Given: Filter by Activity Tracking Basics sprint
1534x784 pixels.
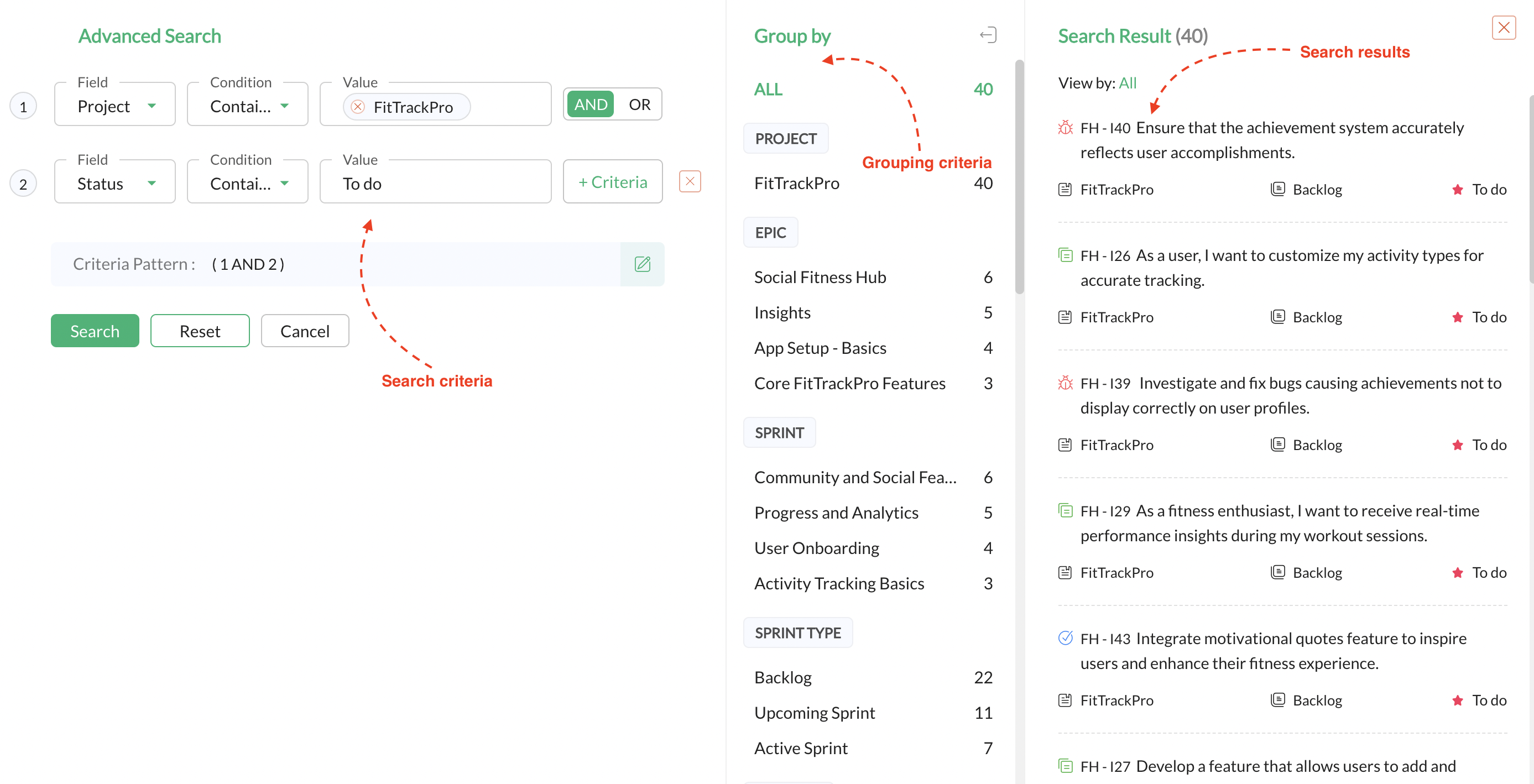Looking at the screenshot, I should [x=873, y=583].
